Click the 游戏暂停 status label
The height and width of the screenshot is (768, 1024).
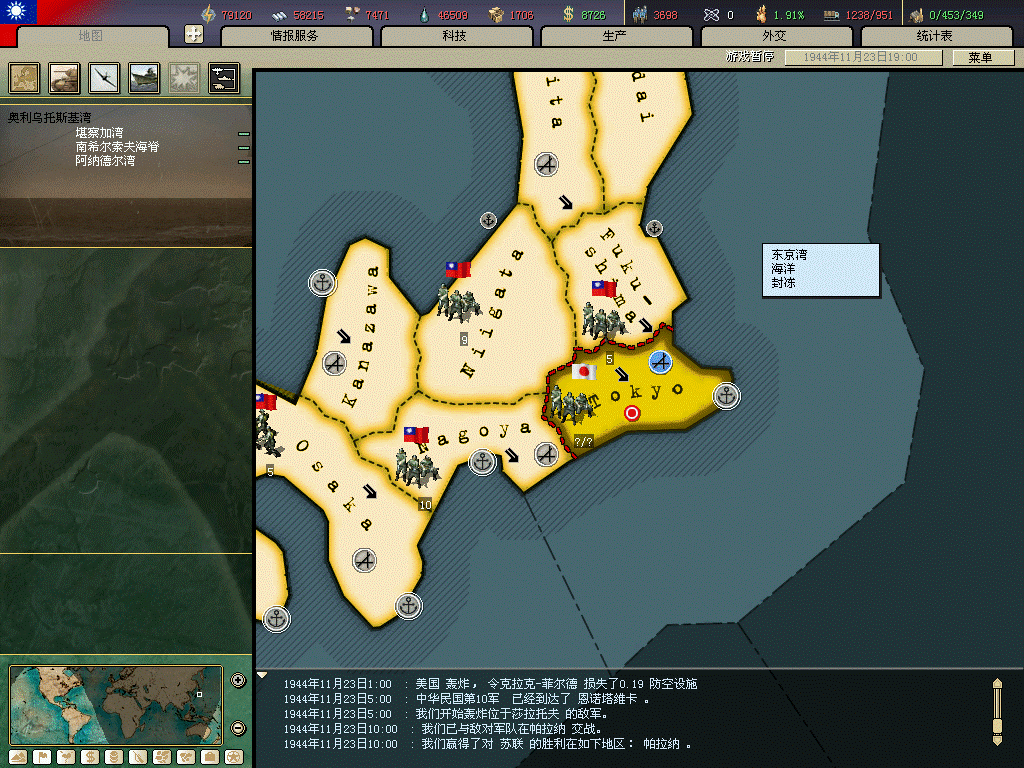[x=750, y=57]
